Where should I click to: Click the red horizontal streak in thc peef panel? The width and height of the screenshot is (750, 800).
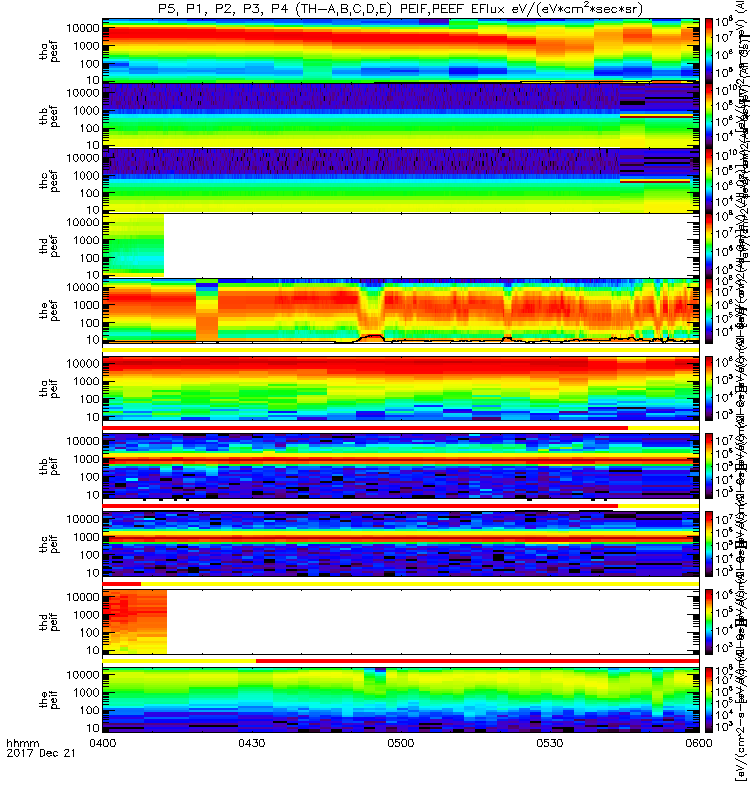(x=656, y=181)
